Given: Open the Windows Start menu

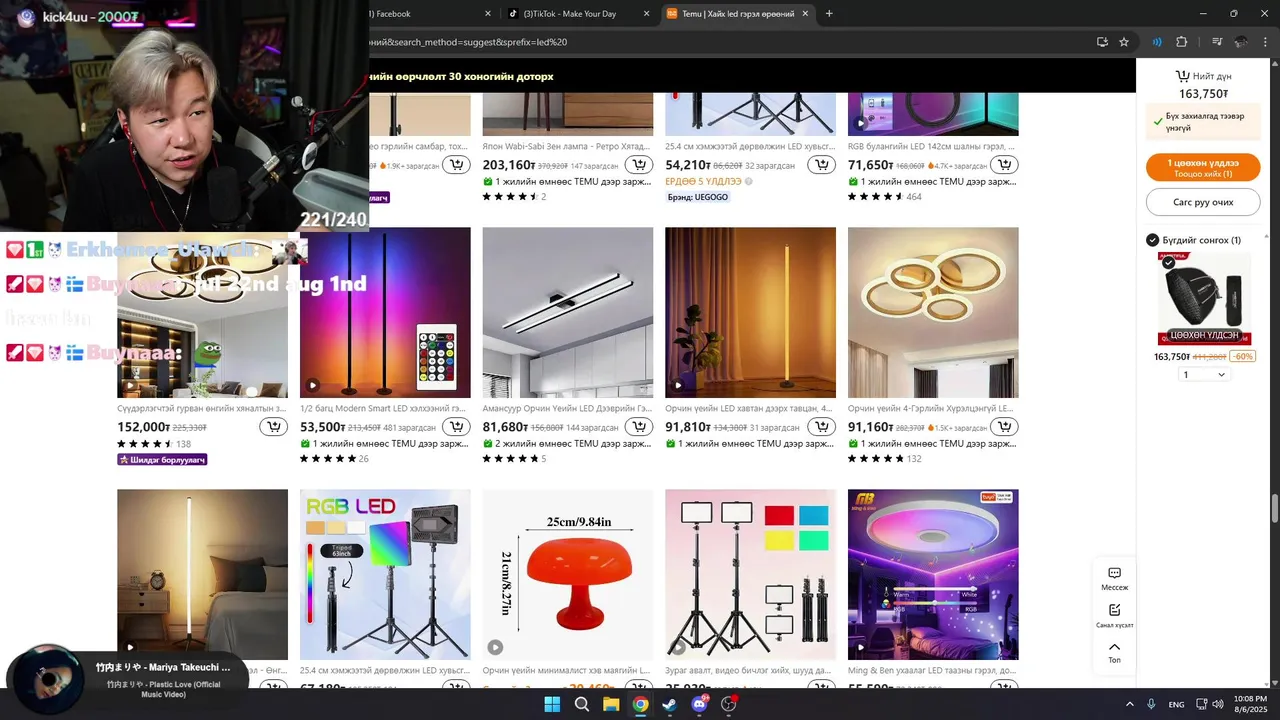Looking at the screenshot, I should click(x=552, y=704).
